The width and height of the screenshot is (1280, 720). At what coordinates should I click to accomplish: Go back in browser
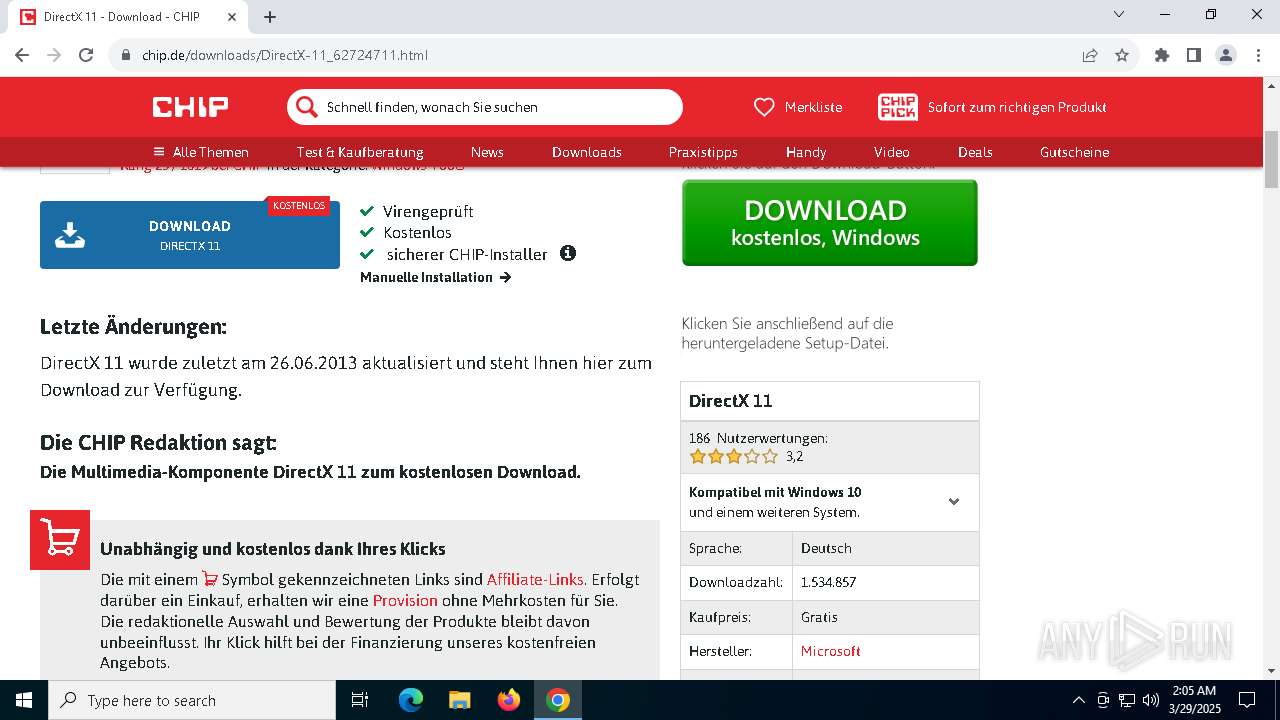22,55
